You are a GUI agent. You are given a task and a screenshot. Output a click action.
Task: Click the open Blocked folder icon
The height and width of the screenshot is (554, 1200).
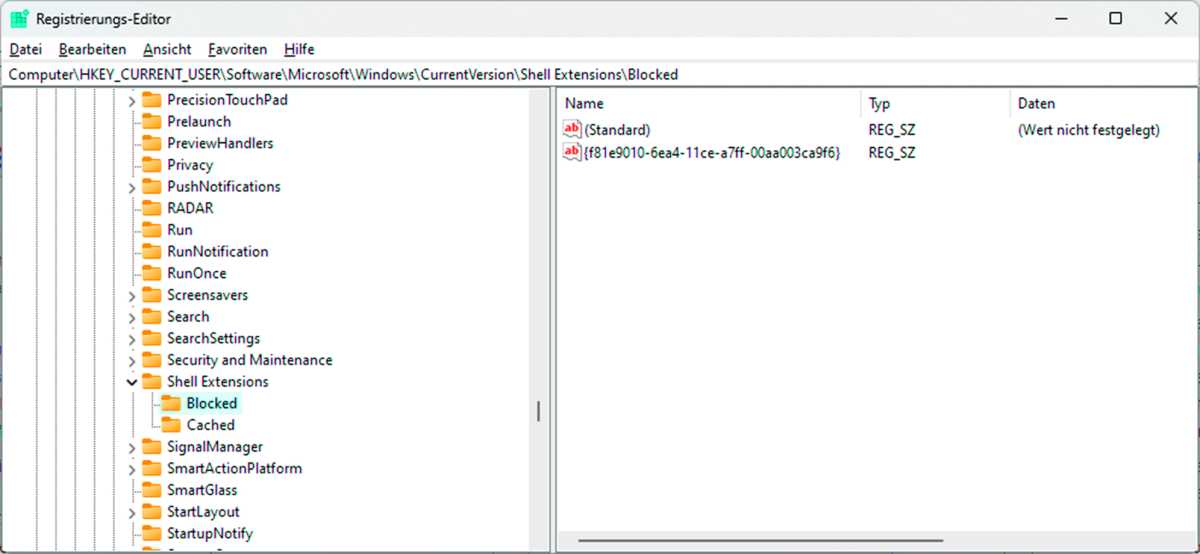171,403
